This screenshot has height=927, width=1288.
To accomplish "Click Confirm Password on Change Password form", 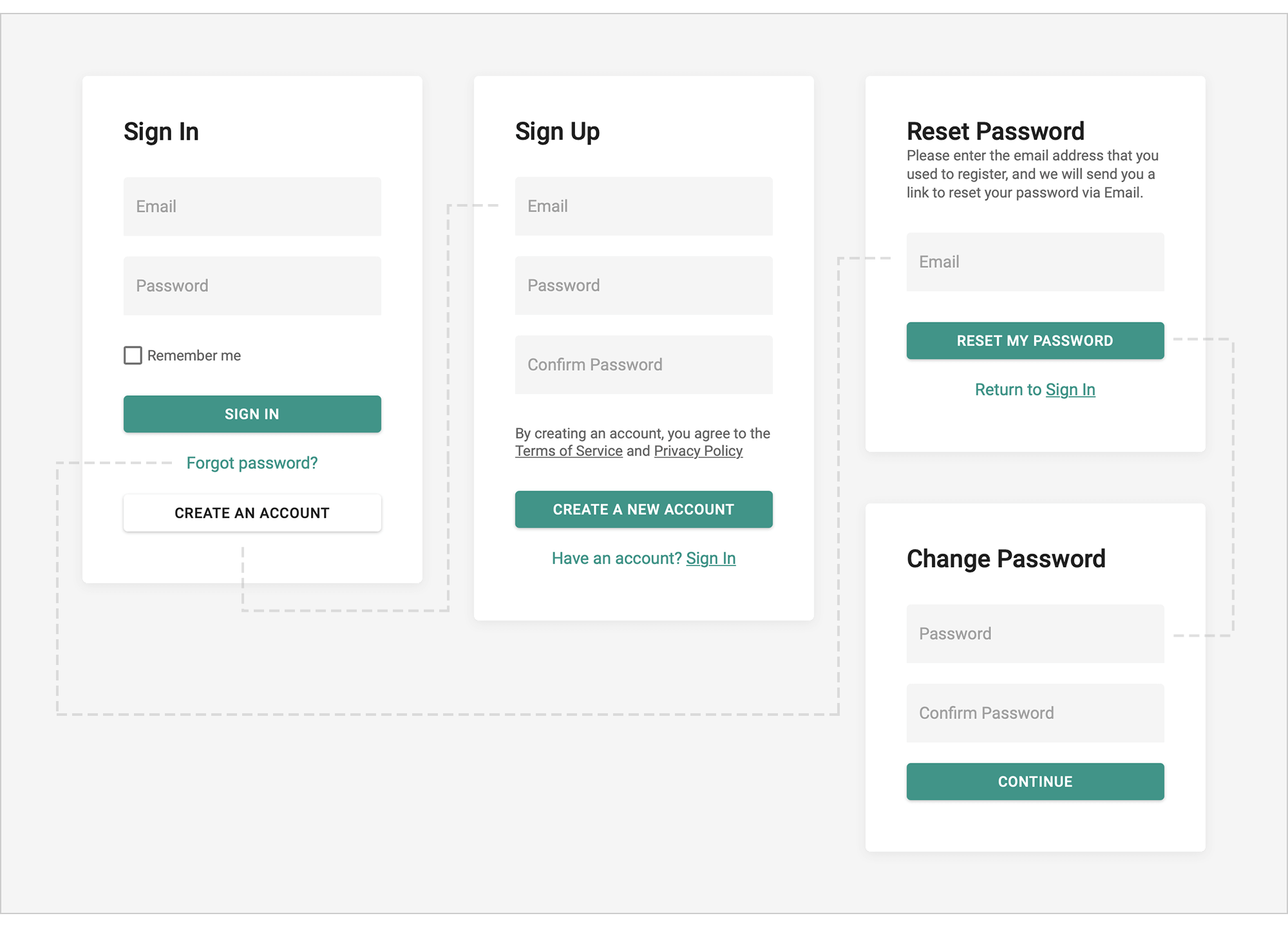I will click(1035, 713).
